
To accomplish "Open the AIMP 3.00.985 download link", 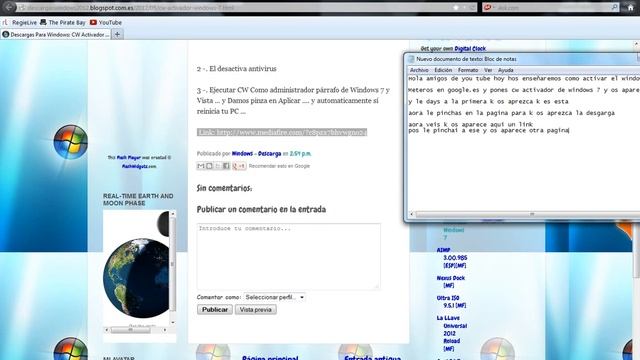I will [x=452, y=258].
